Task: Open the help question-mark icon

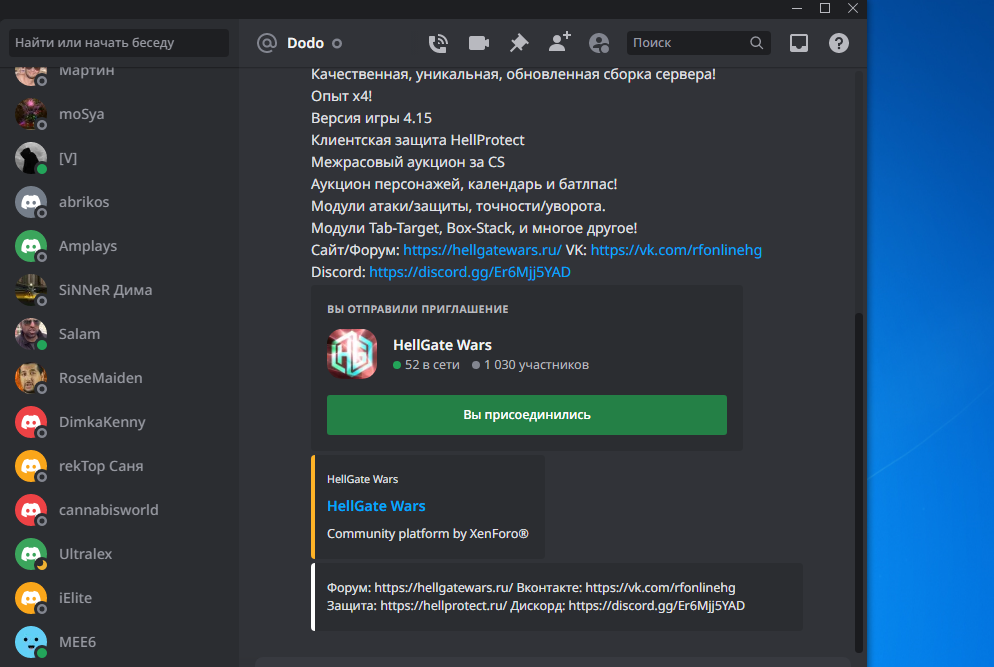Action: pyautogui.click(x=839, y=43)
